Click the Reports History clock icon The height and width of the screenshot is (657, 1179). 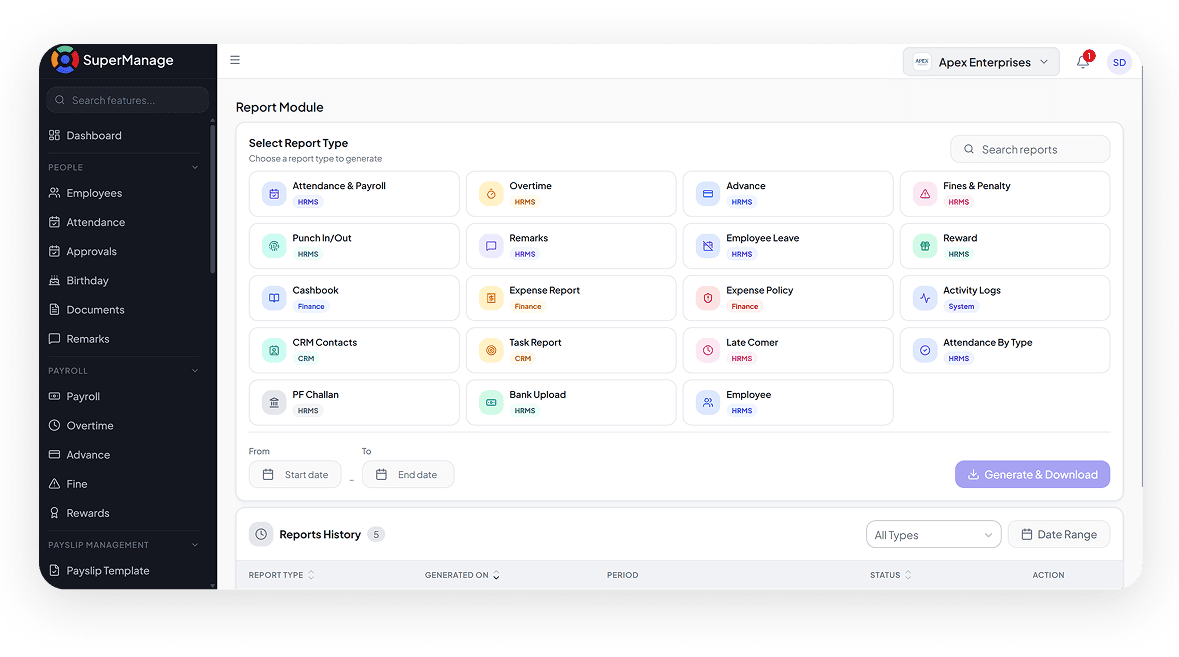coord(261,534)
